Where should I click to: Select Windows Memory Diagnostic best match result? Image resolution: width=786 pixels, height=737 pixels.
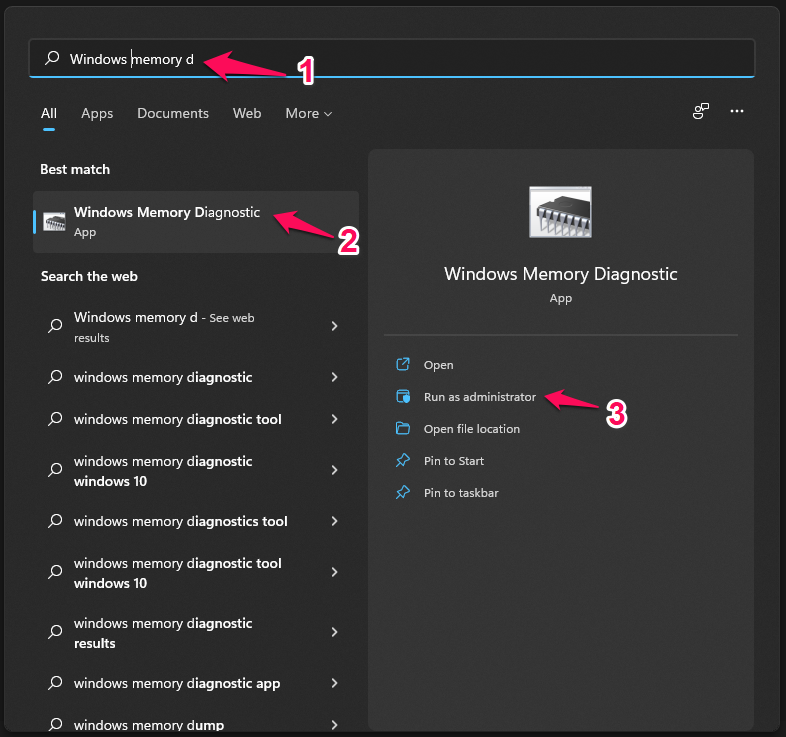click(195, 222)
